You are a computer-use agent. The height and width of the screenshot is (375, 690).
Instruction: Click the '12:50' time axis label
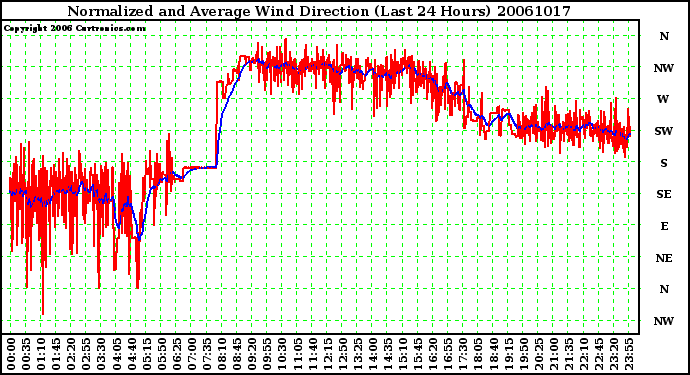(x=342, y=354)
